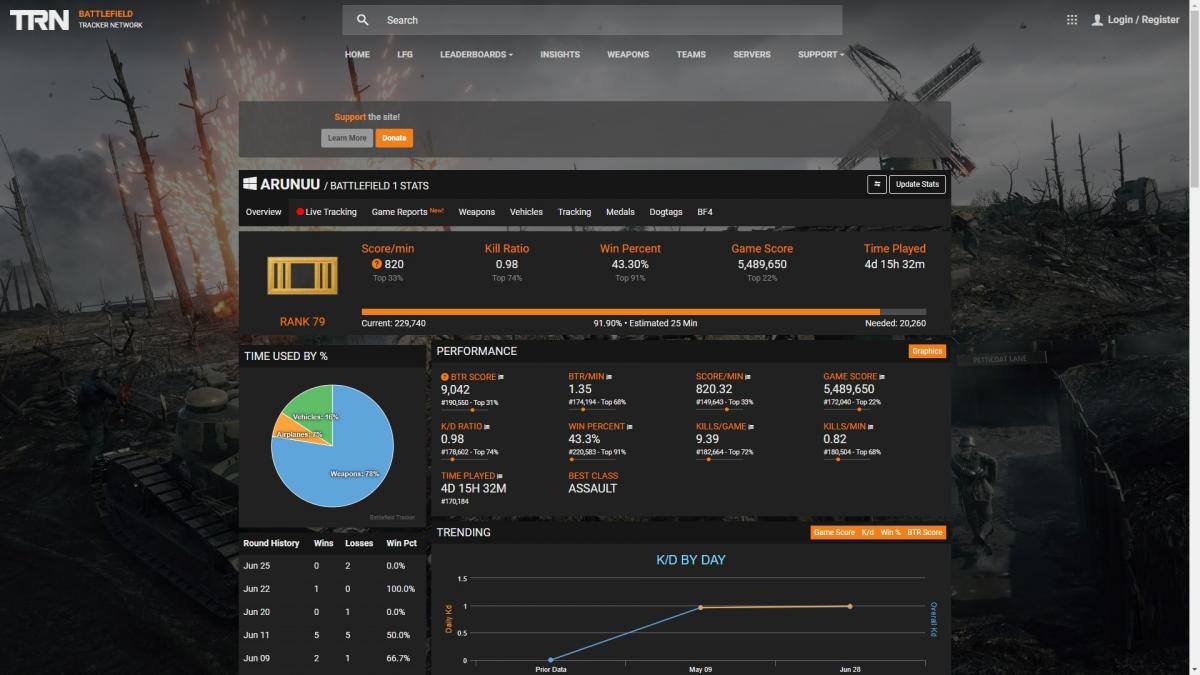Click the leaderboard flag next to BTR/MIN
The width and height of the screenshot is (1200, 675).
coord(608,377)
